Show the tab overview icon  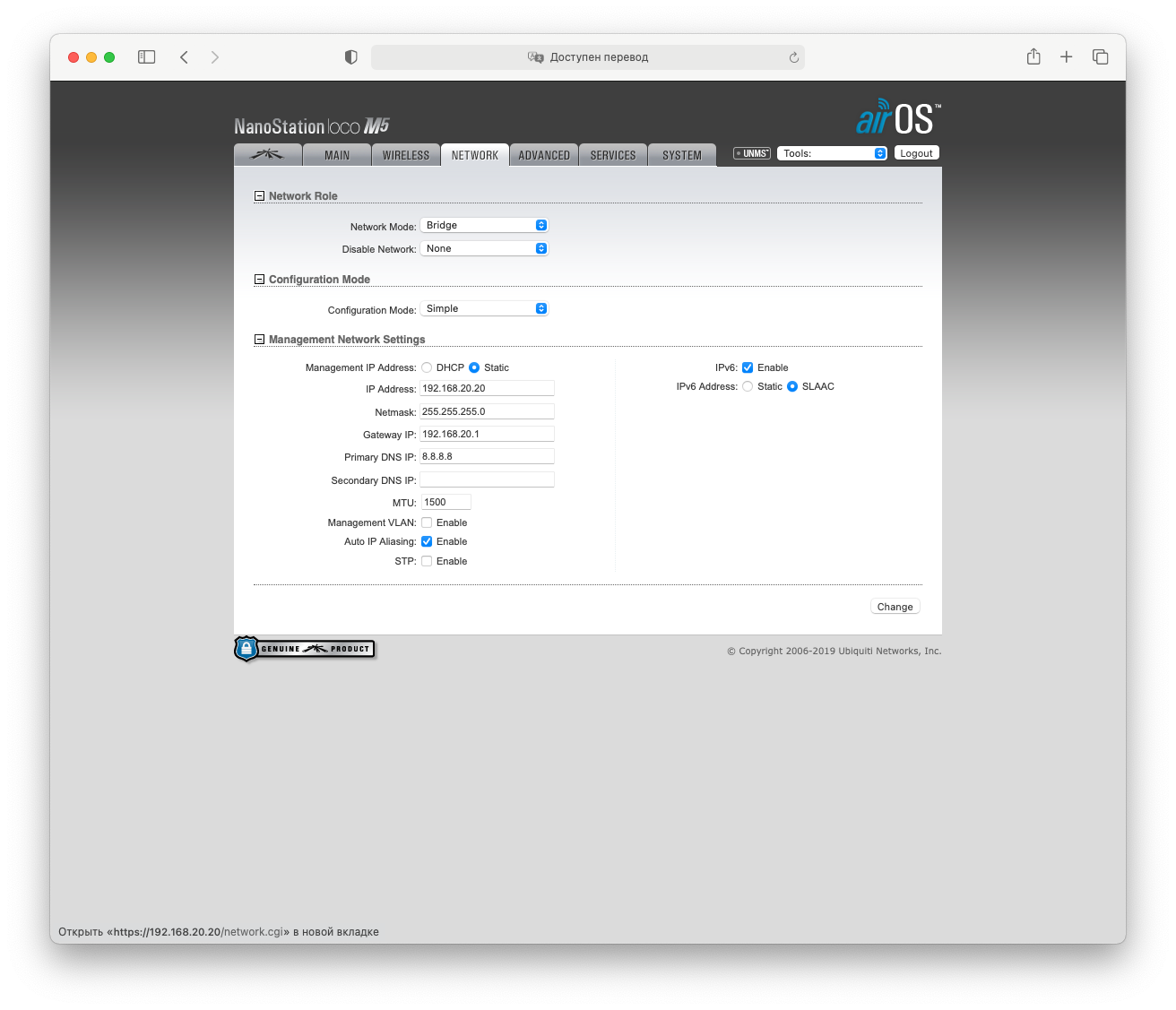pyautogui.click(x=1100, y=57)
